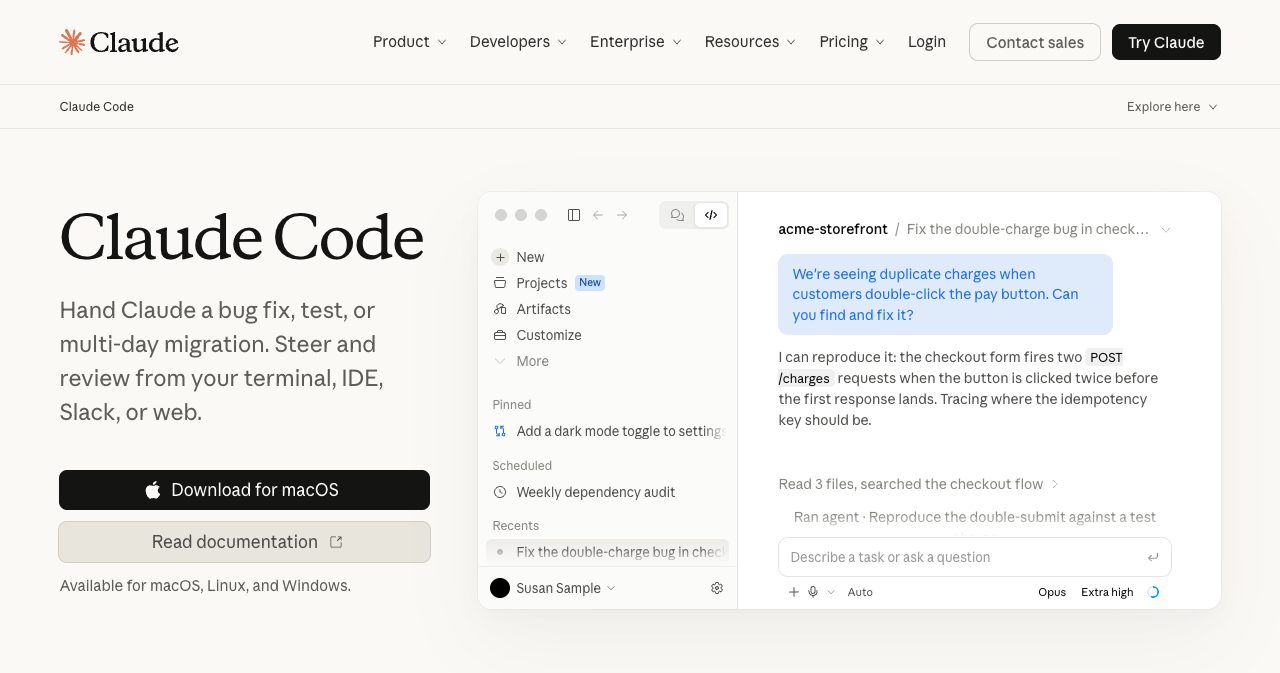This screenshot has width=1280, height=673.
Task: Click the Apple logo on download button
Action: pyautogui.click(x=153, y=490)
